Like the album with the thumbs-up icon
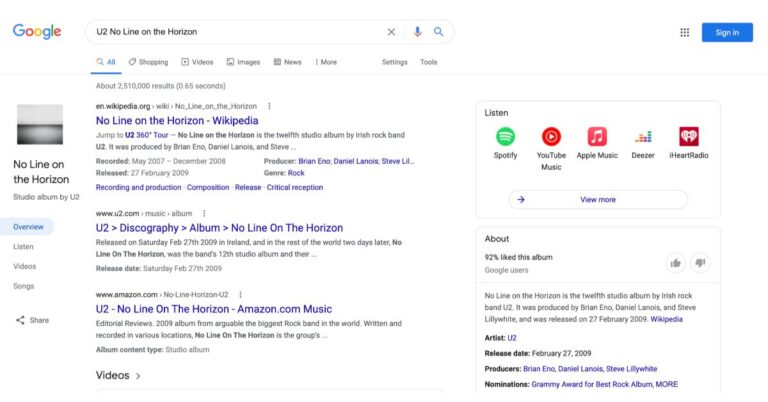This screenshot has width=768, height=402. tap(675, 263)
